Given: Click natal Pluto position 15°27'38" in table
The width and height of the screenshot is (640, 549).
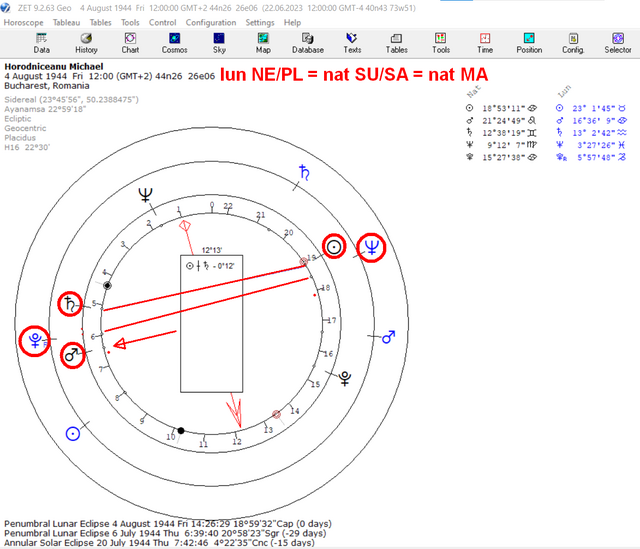Looking at the screenshot, I should pos(503,157).
